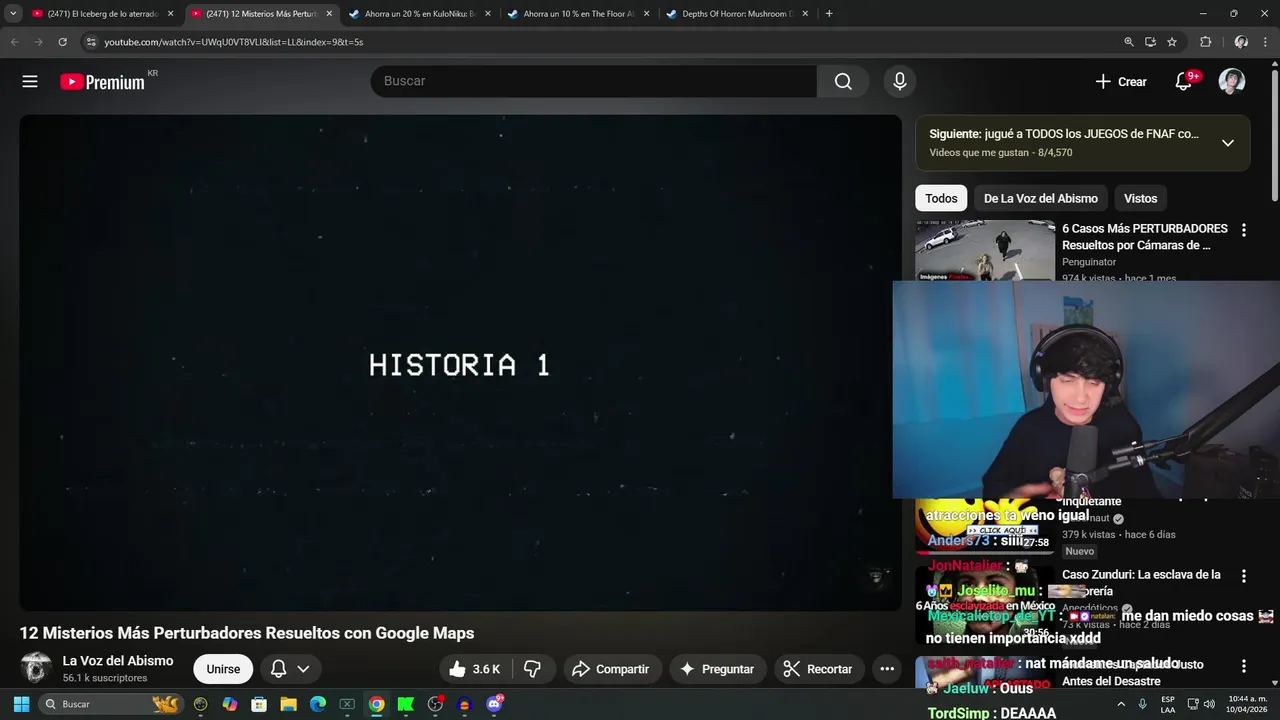The width and height of the screenshot is (1280, 720).
Task: Click the YouTube search magnifier button
Action: point(843,81)
